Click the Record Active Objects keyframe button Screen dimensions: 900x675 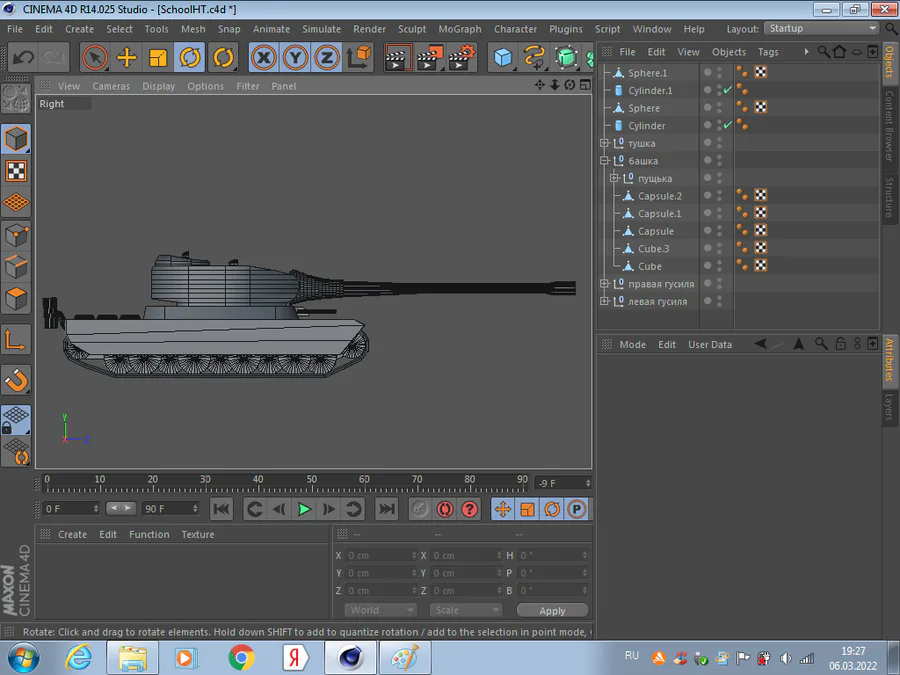click(x=419, y=509)
